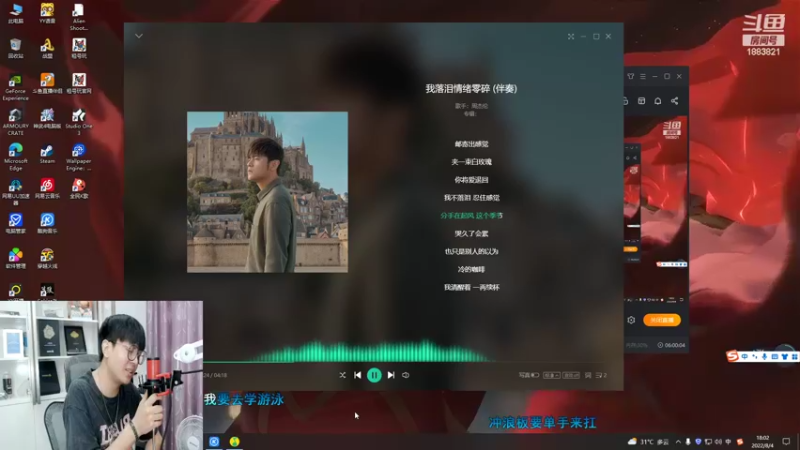Viewport: 800px width, 450px height.
Task: Click the comment icon beside playlist button
Action: (x=588, y=375)
